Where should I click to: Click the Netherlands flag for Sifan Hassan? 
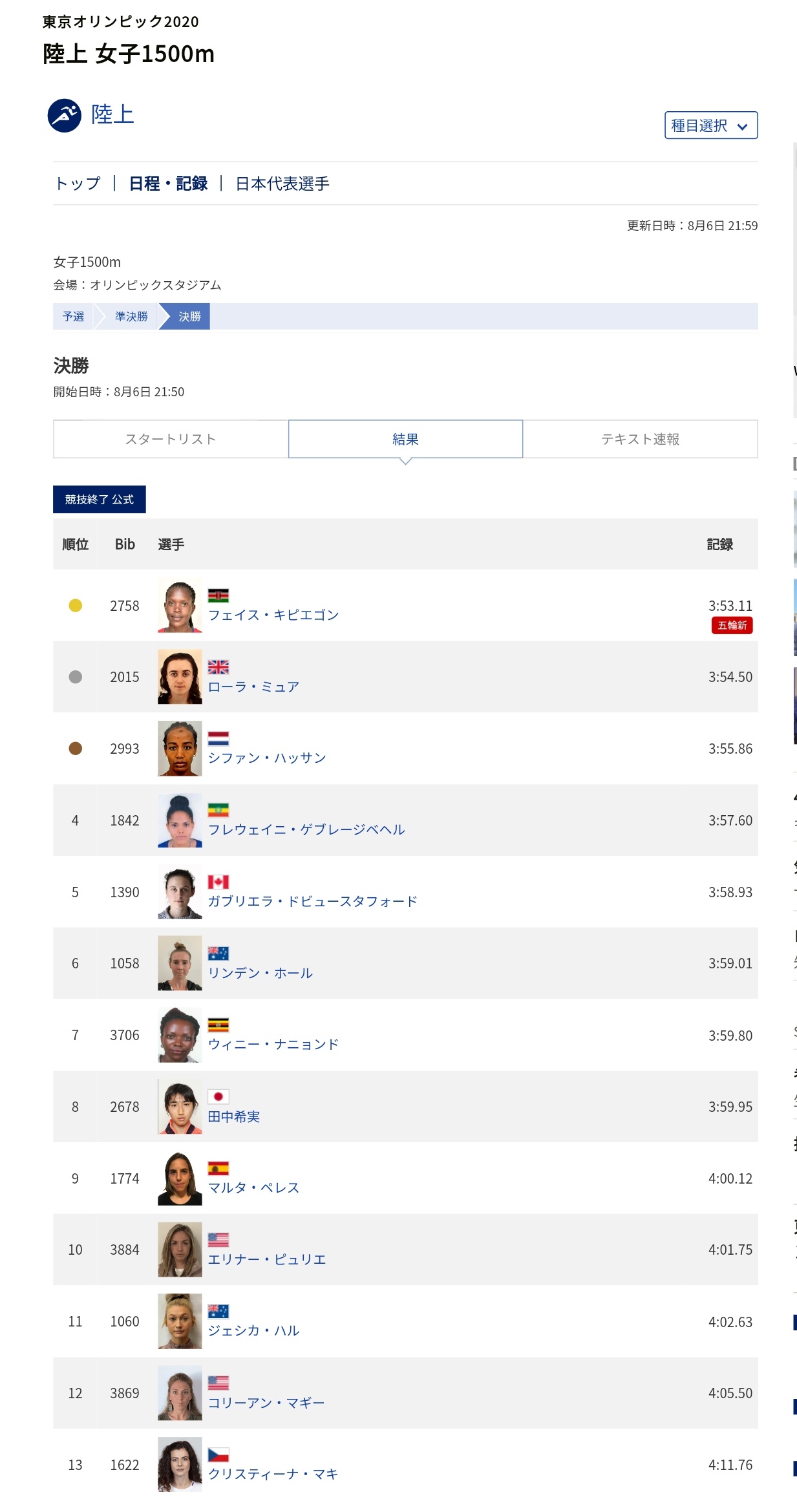[218, 738]
